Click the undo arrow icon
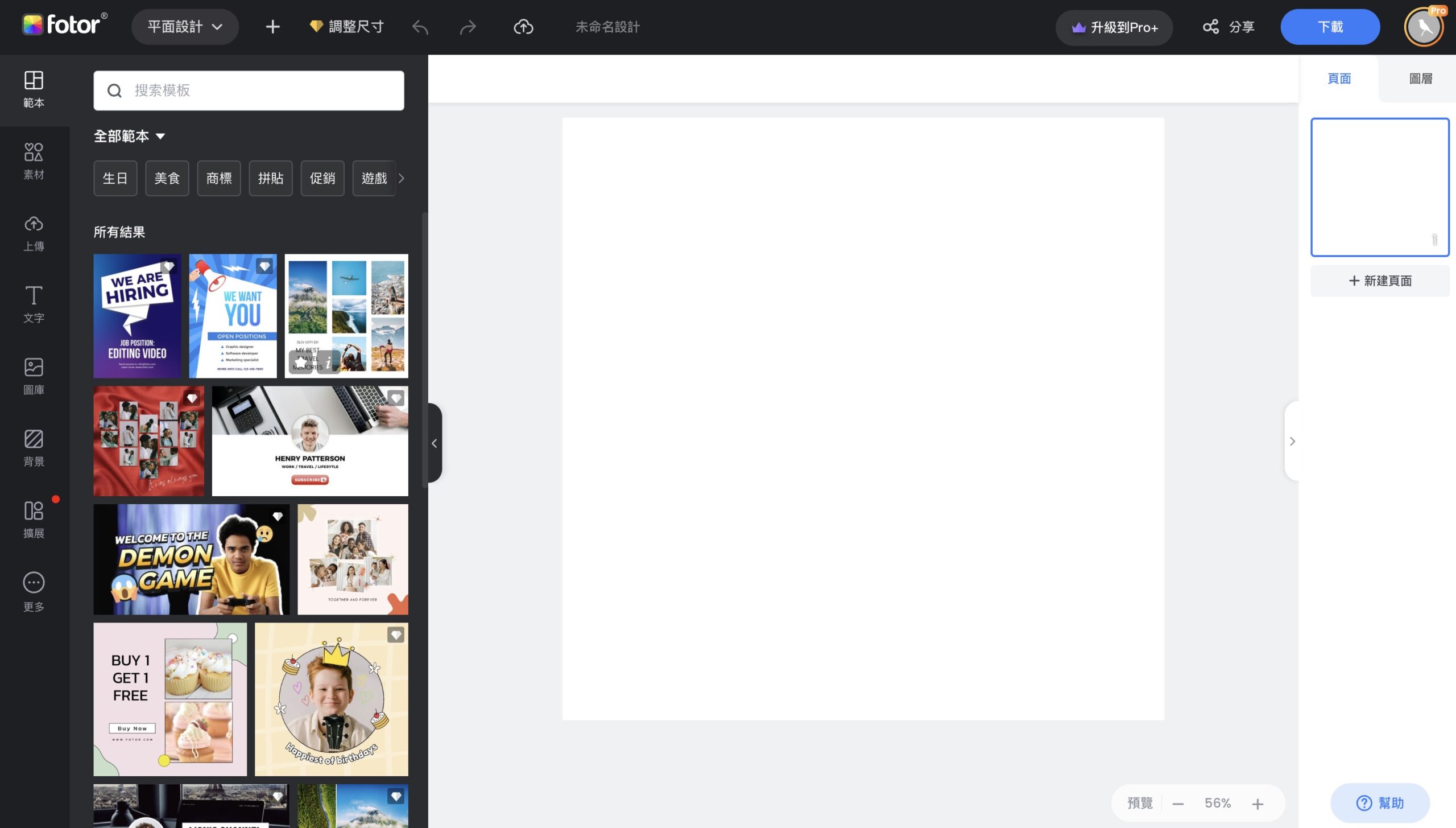1456x828 pixels. (420, 27)
